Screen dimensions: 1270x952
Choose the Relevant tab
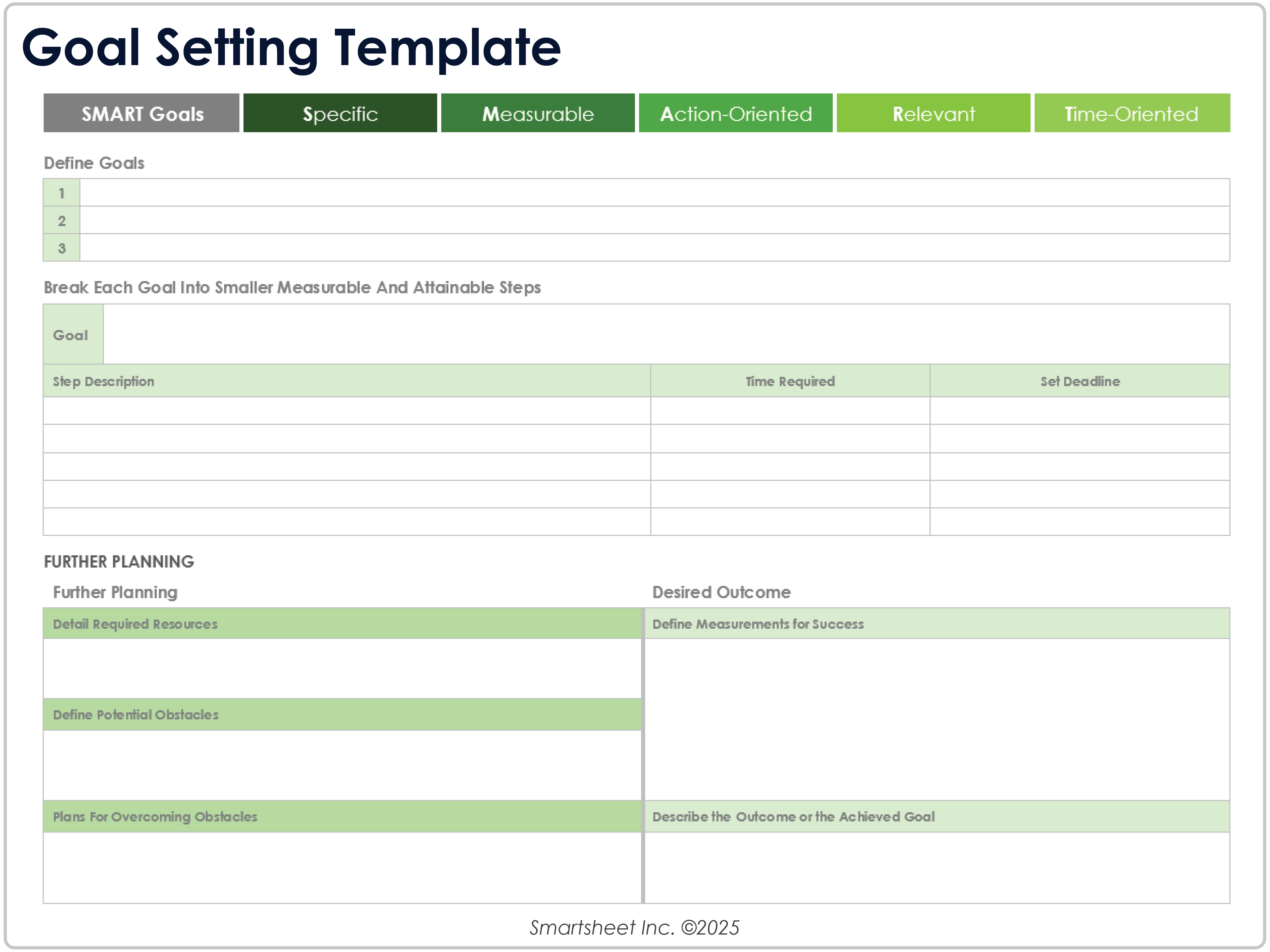coord(933,114)
